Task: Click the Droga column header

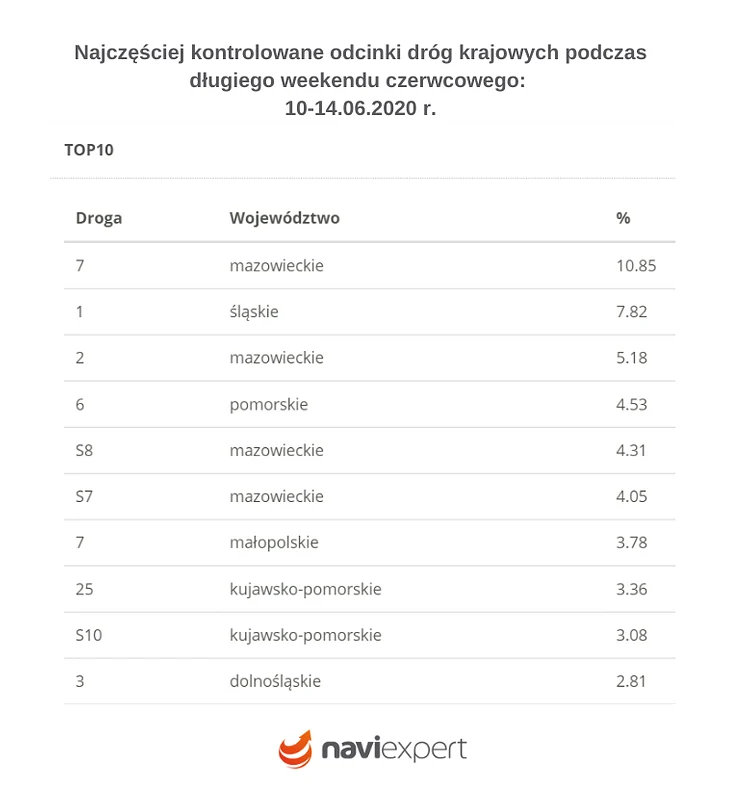Action: coord(99,218)
